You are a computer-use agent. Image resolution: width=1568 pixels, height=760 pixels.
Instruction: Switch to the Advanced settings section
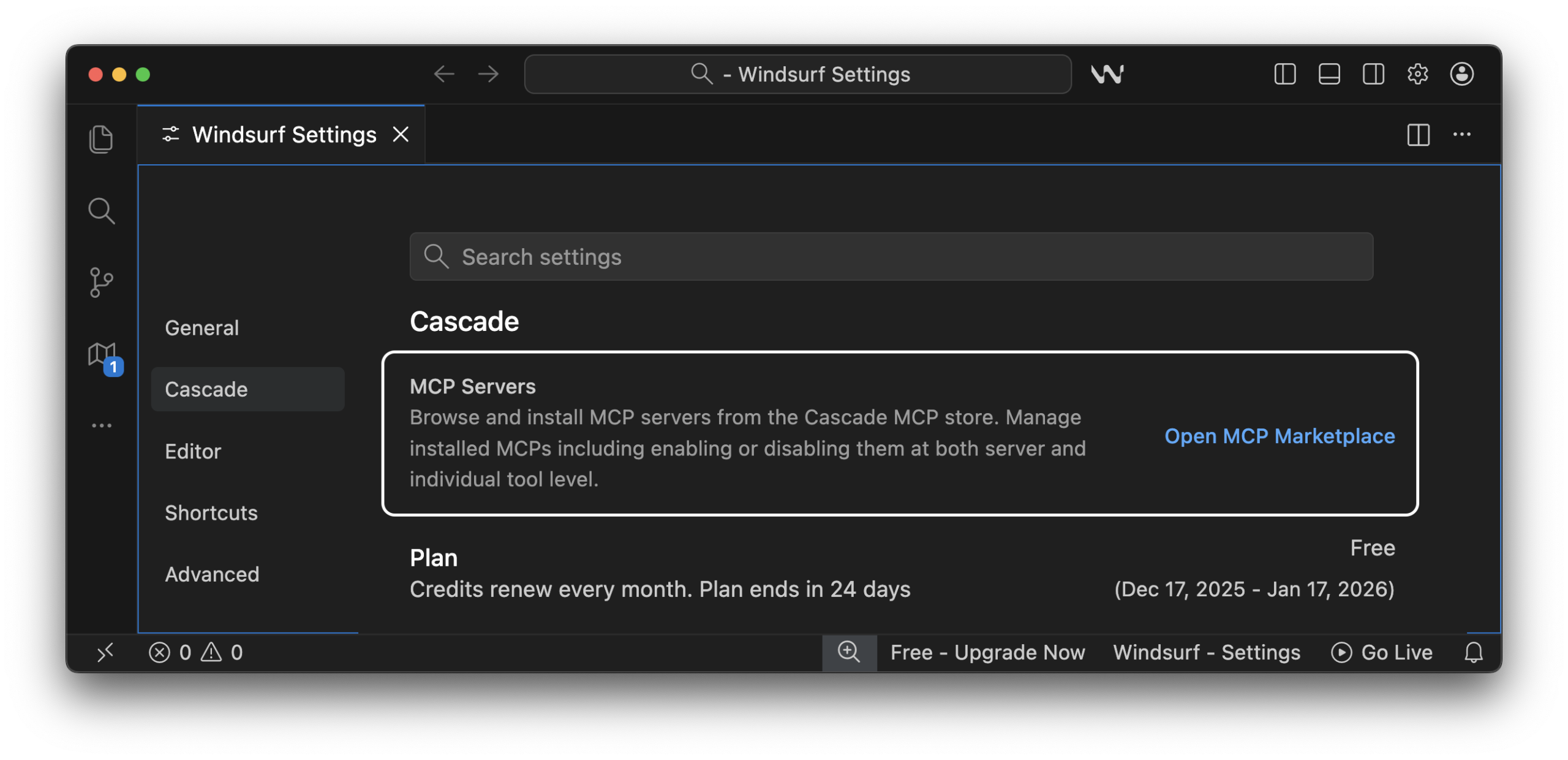coord(212,574)
